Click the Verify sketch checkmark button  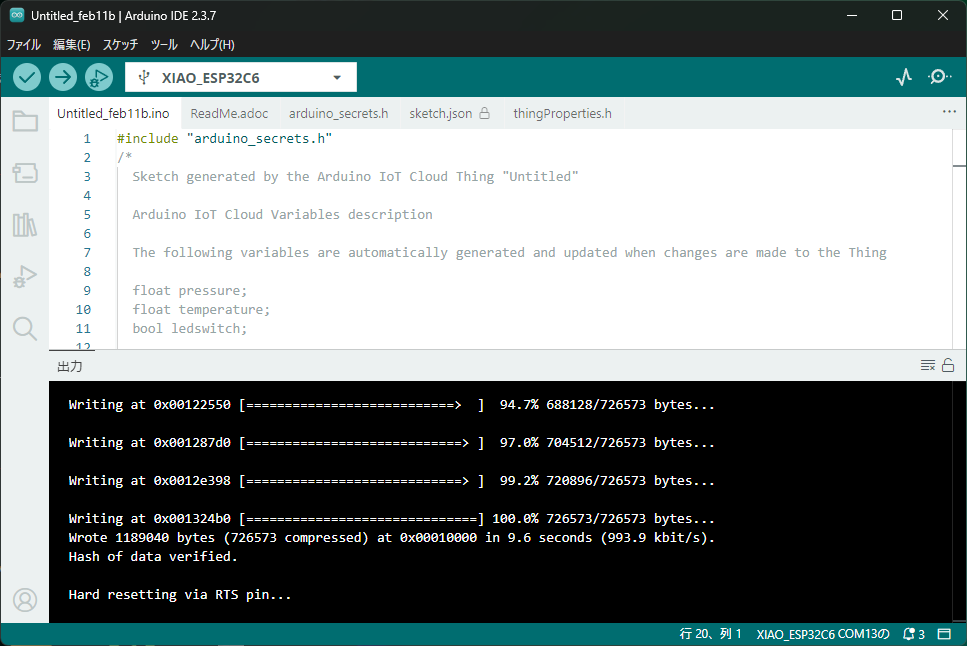tap(27, 77)
